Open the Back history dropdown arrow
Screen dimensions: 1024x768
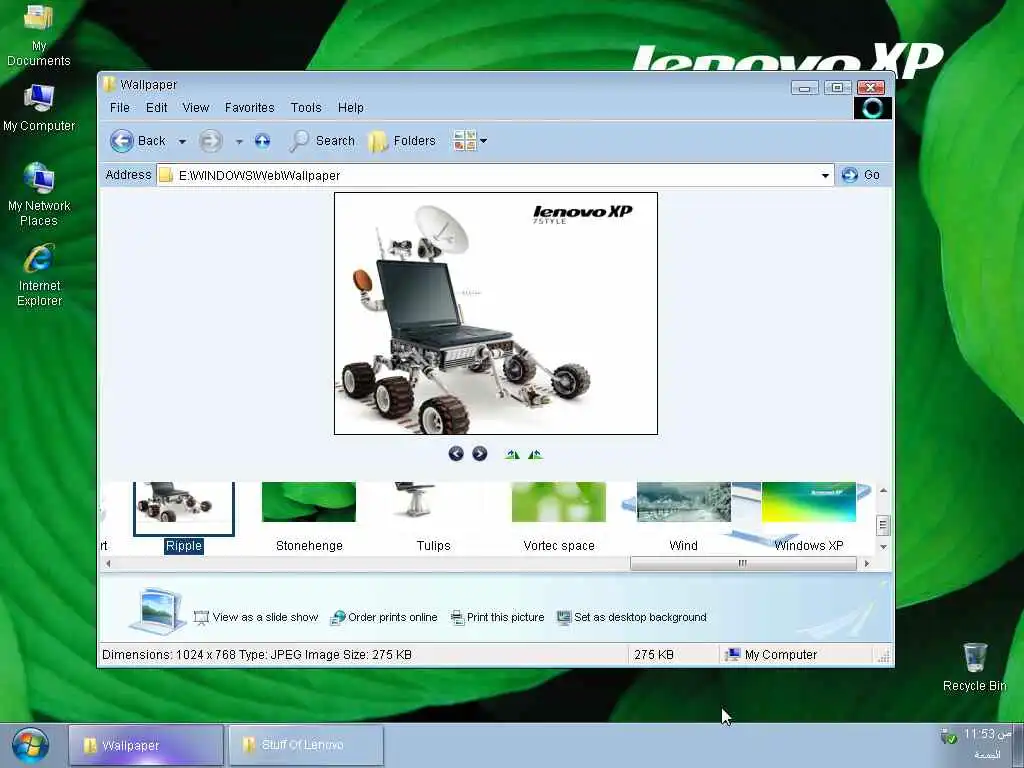coord(182,142)
